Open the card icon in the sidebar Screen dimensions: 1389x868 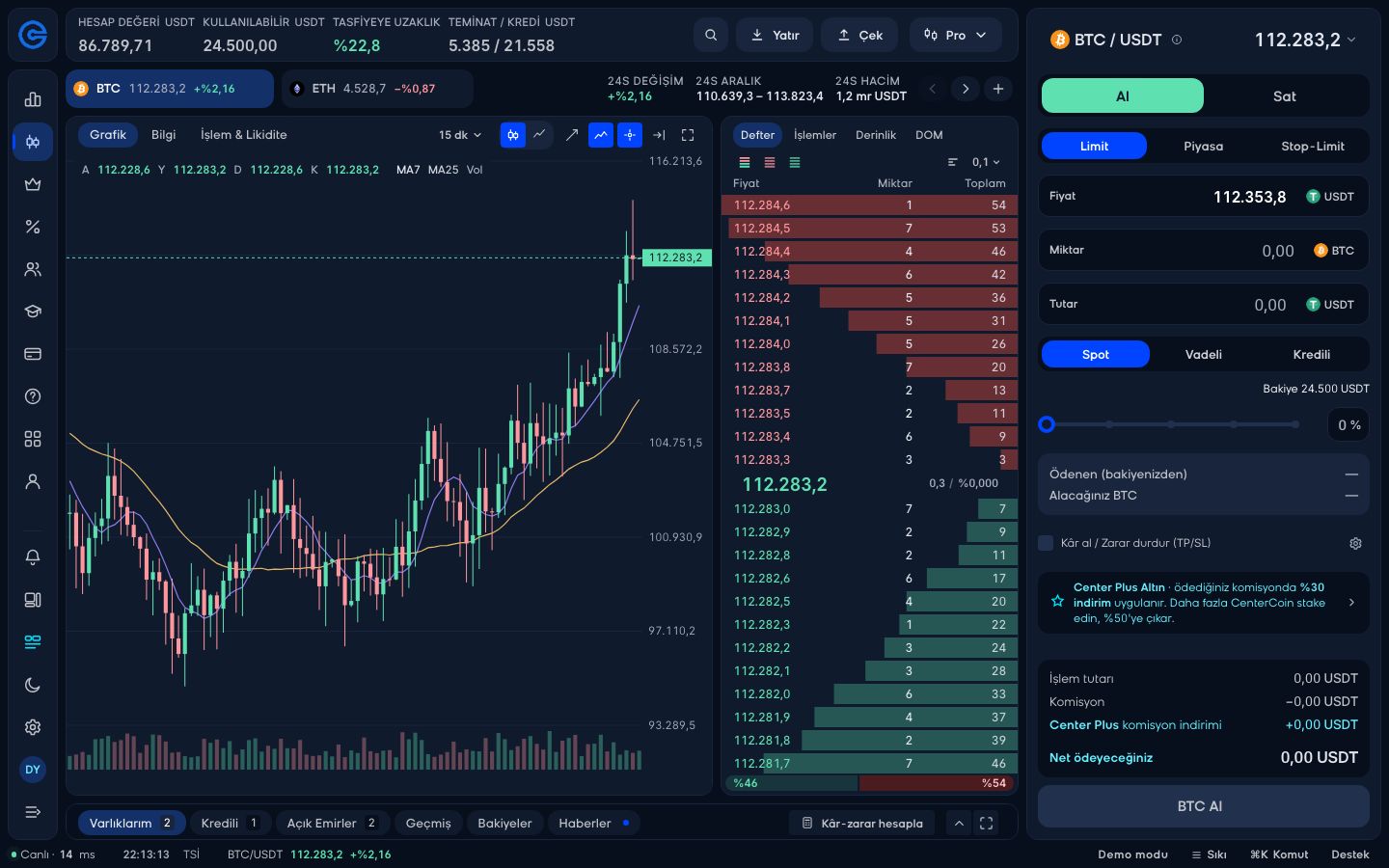[x=33, y=354]
